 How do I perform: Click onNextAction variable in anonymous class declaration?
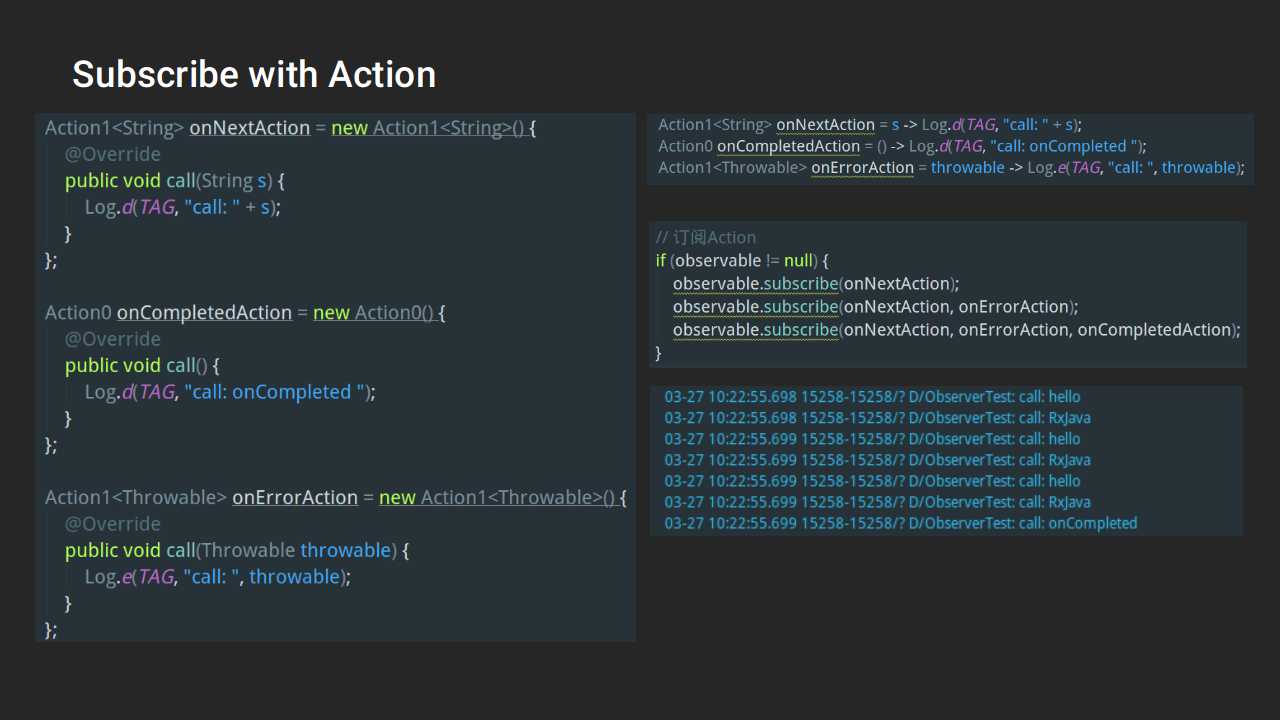click(249, 128)
